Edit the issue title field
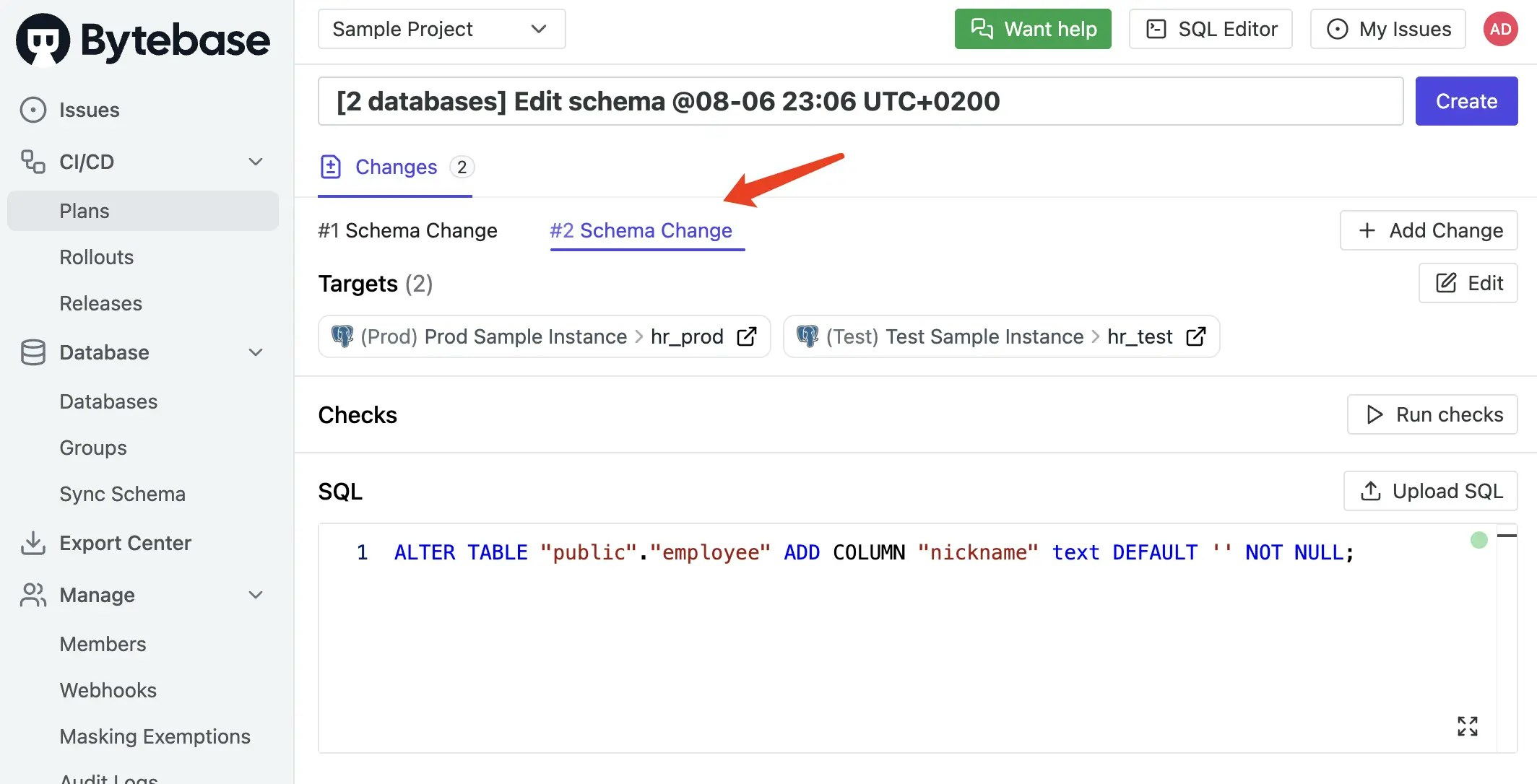Screen dimensions: 1537x784 pyautogui.click(x=861, y=101)
